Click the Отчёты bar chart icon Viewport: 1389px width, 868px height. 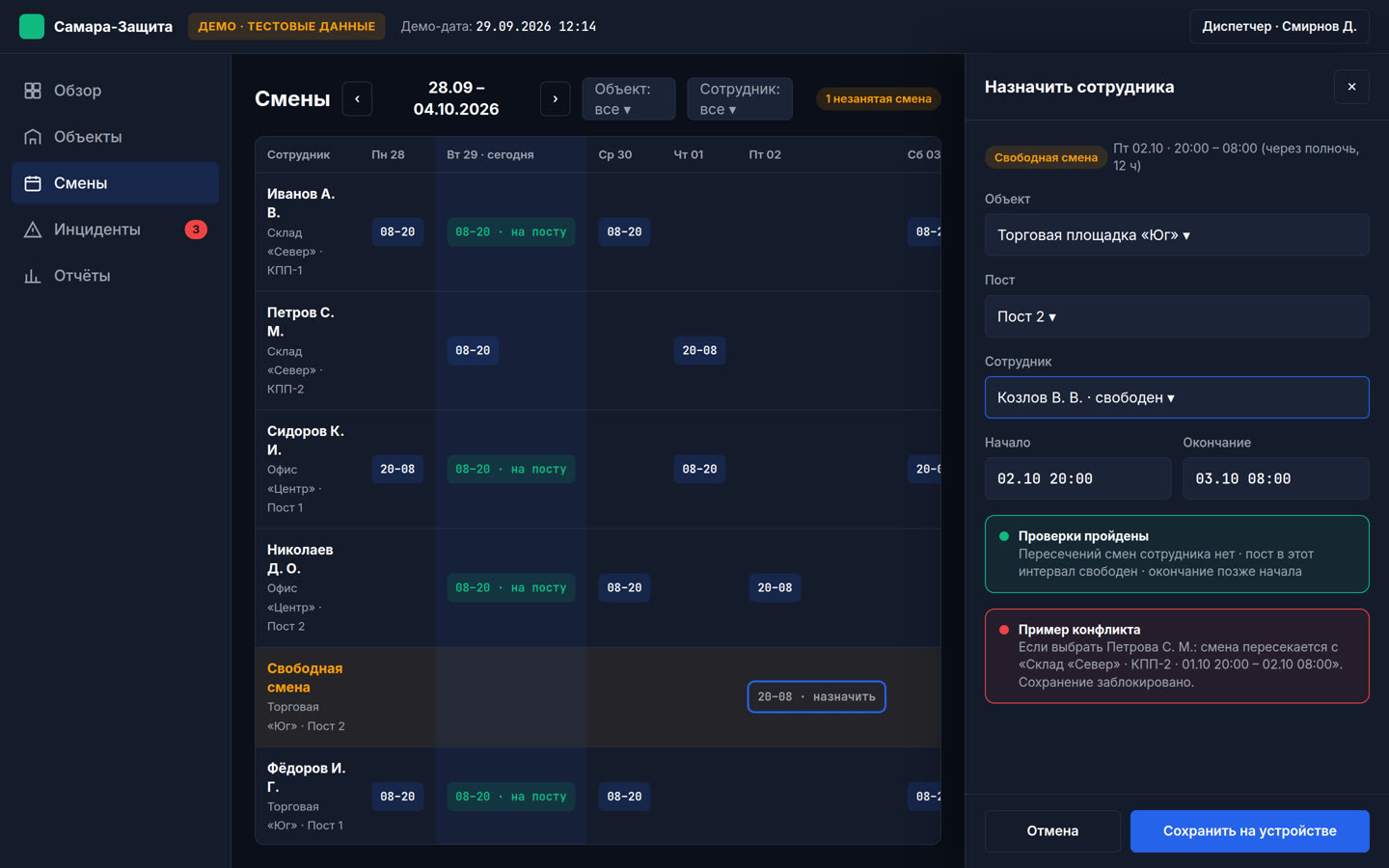33,276
